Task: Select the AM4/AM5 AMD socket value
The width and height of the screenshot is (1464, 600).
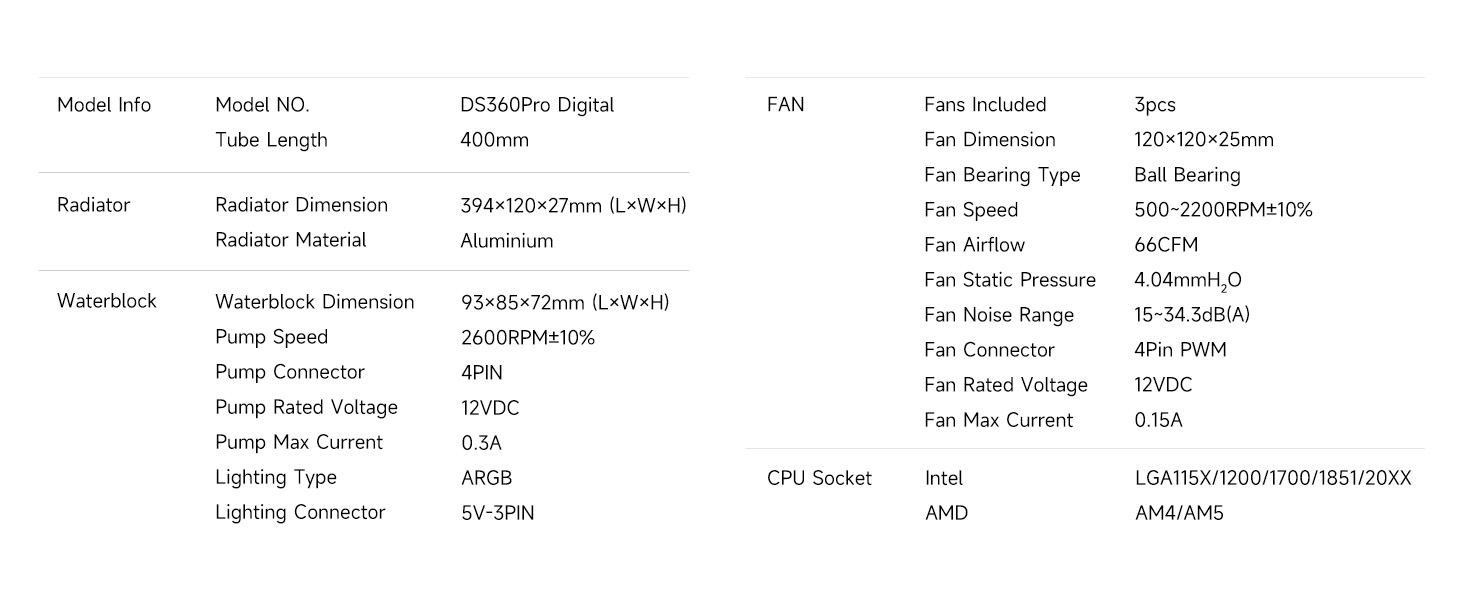Action: coord(1179,513)
